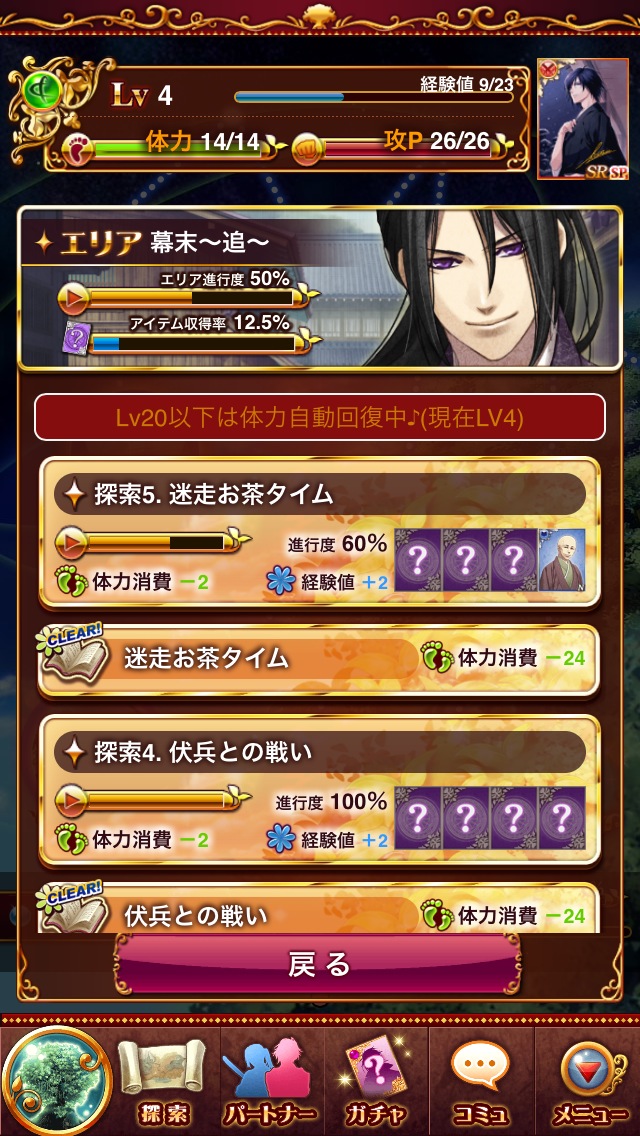Select the 探索5. 迷走お茶タイム quest header
The image size is (640, 1136).
coord(320,495)
